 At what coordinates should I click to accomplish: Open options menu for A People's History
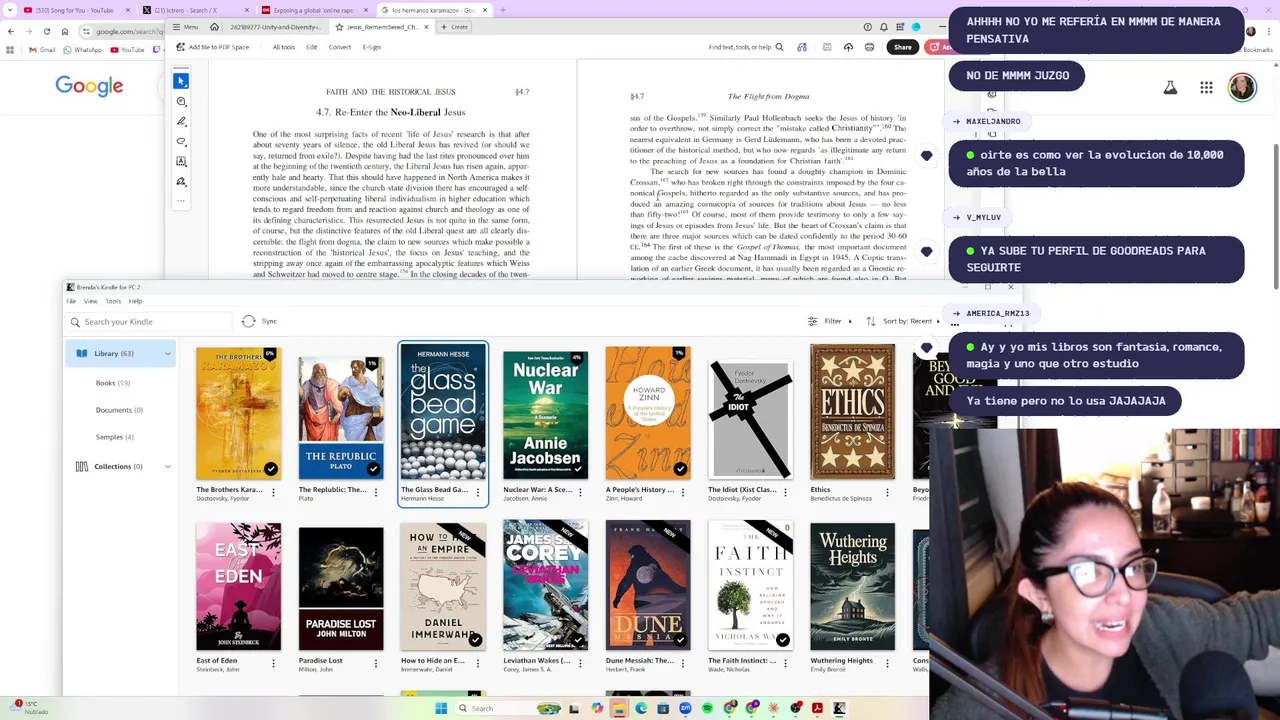tap(682, 492)
